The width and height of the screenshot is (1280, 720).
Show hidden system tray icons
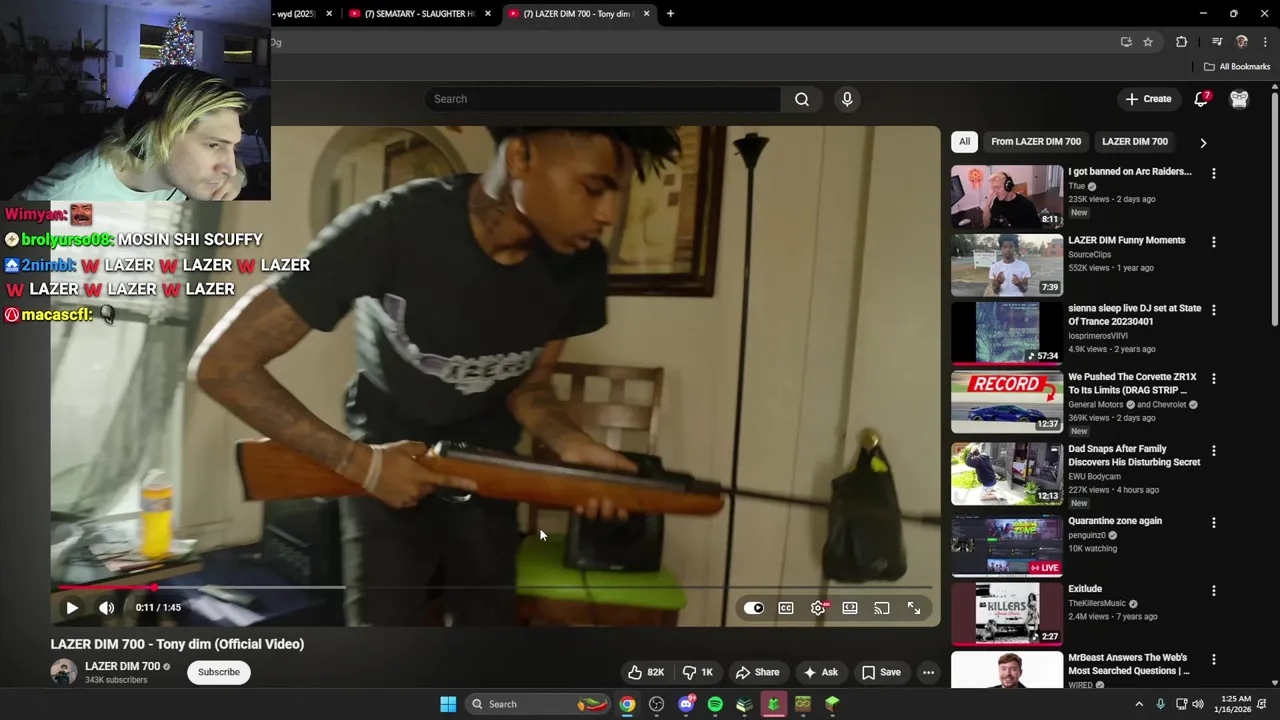[1139, 704]
